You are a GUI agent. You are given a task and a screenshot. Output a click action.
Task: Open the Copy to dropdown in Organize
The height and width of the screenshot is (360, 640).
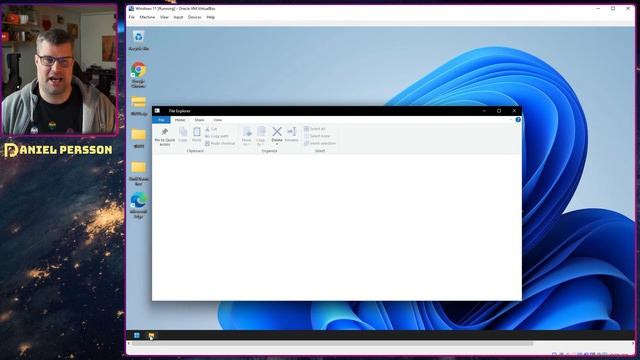pyautogui.click(x=261, y=136)
